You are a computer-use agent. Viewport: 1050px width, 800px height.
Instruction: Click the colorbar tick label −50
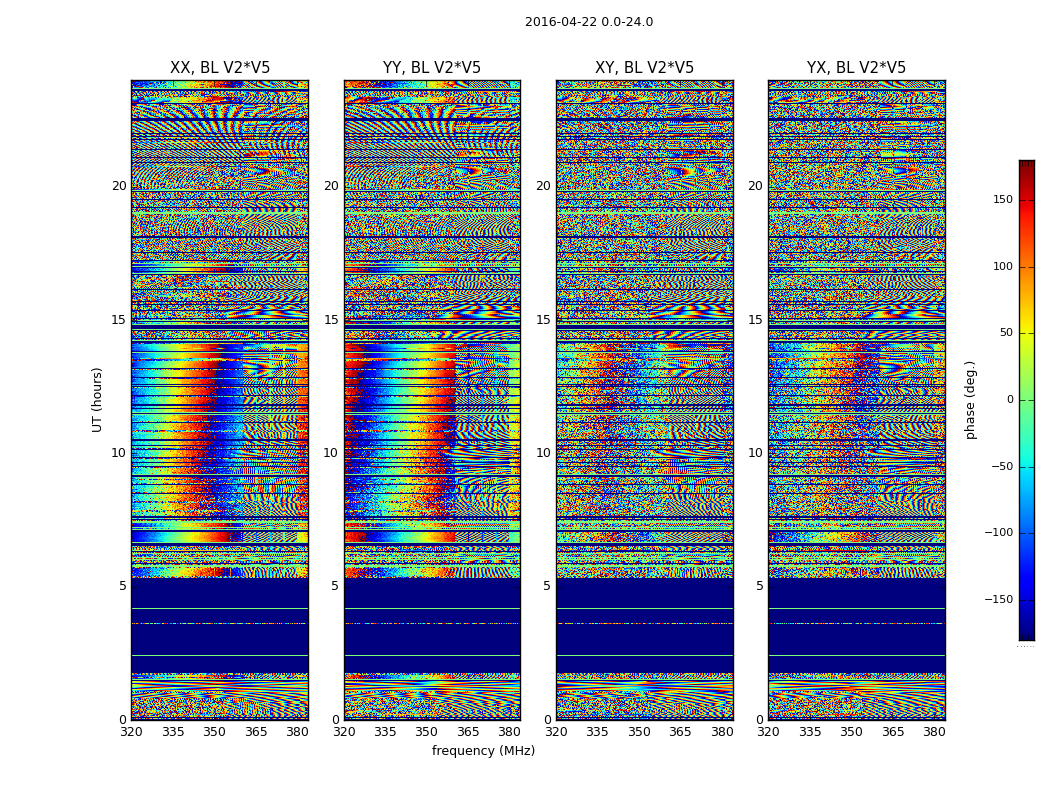pyautogui.click(x=1002, y=467)
